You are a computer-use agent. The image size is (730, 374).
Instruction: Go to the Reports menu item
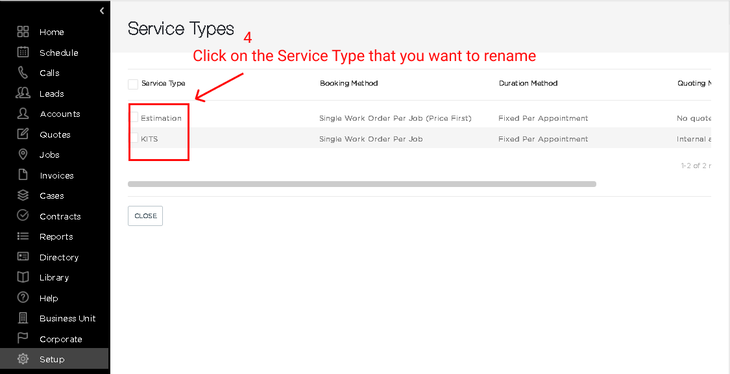click(x=56, y=237)
